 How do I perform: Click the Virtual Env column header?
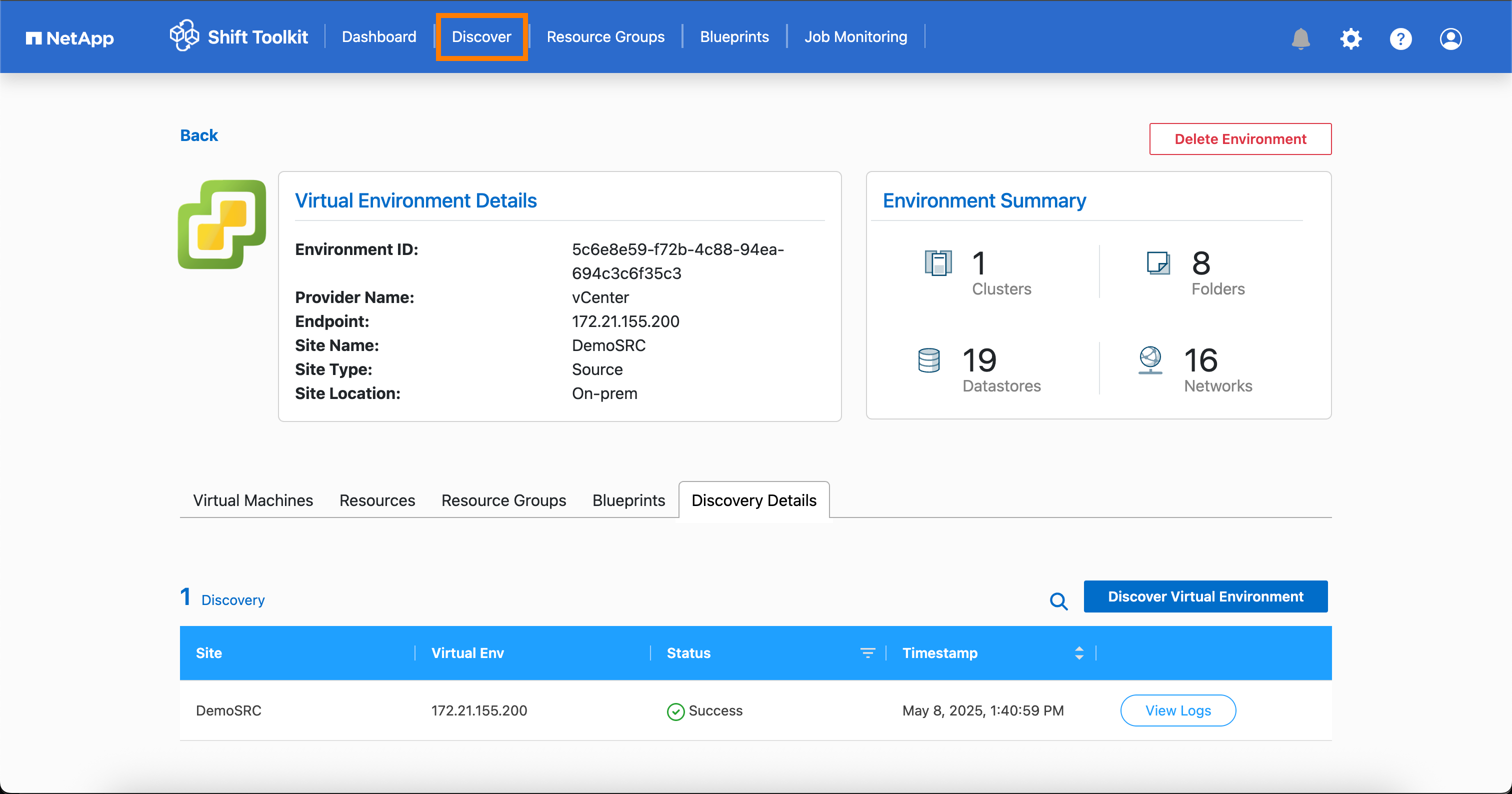[x=468, y=653]
